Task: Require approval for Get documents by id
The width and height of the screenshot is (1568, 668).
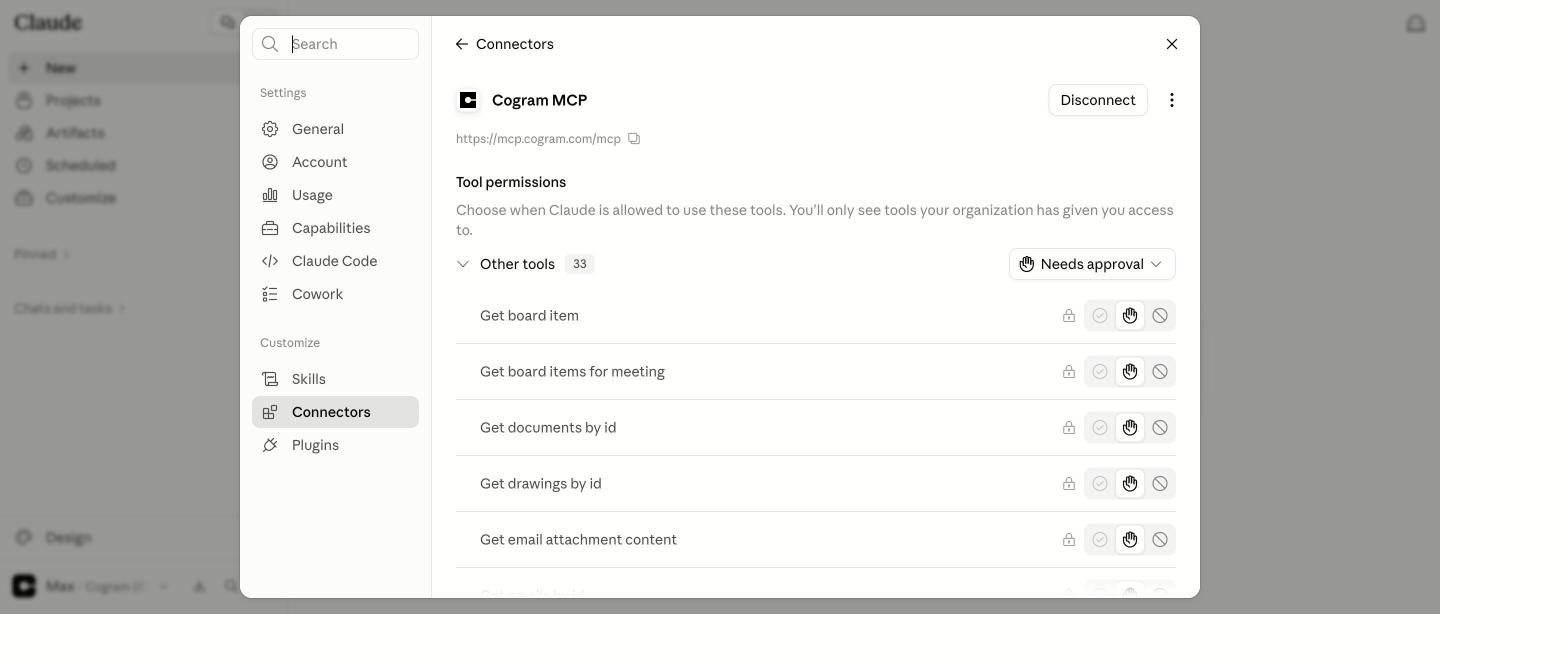Action: tap(1130, 428)
